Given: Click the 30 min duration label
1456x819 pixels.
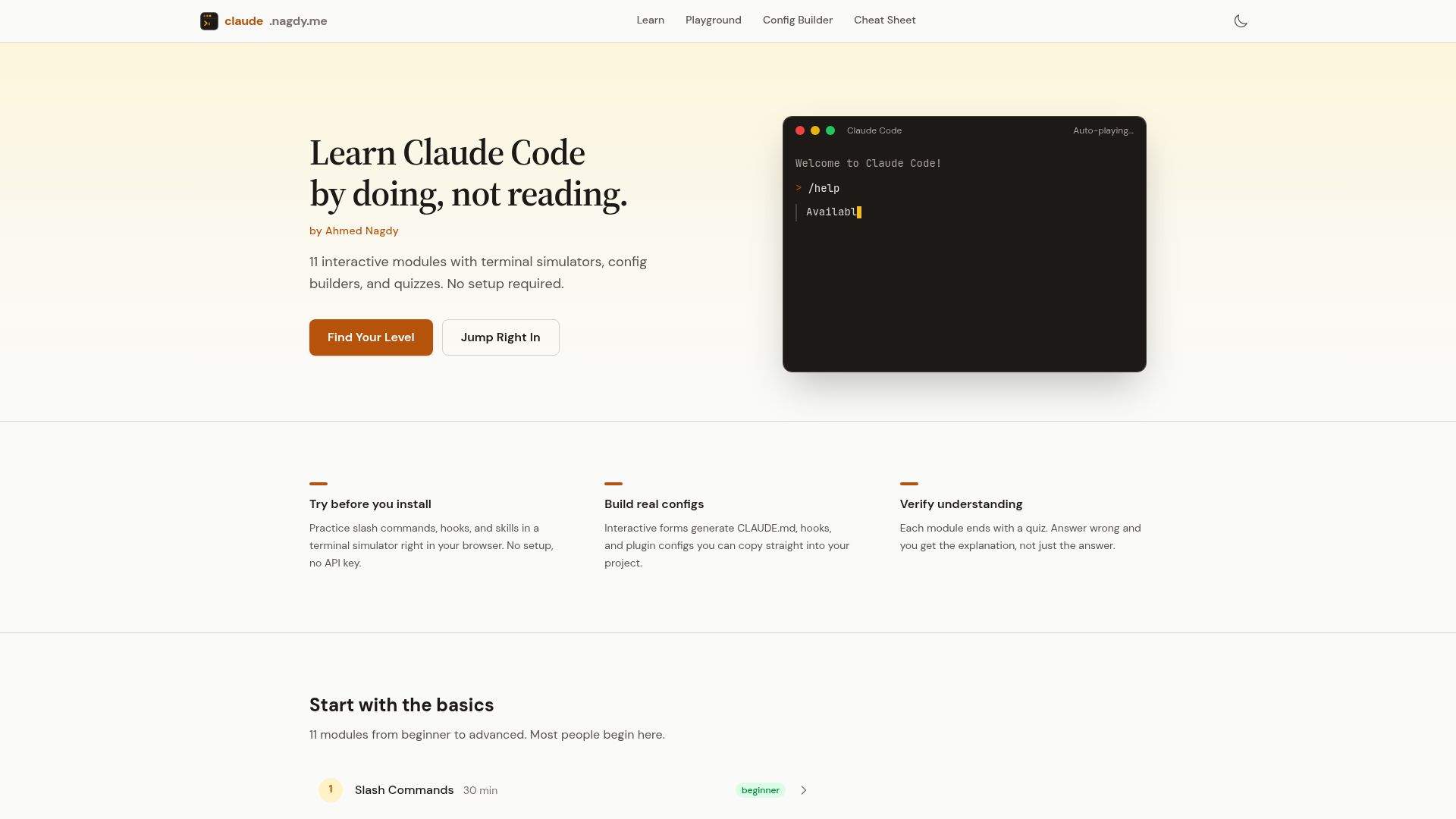Looking at the screenshot, I should pos(480,790).
